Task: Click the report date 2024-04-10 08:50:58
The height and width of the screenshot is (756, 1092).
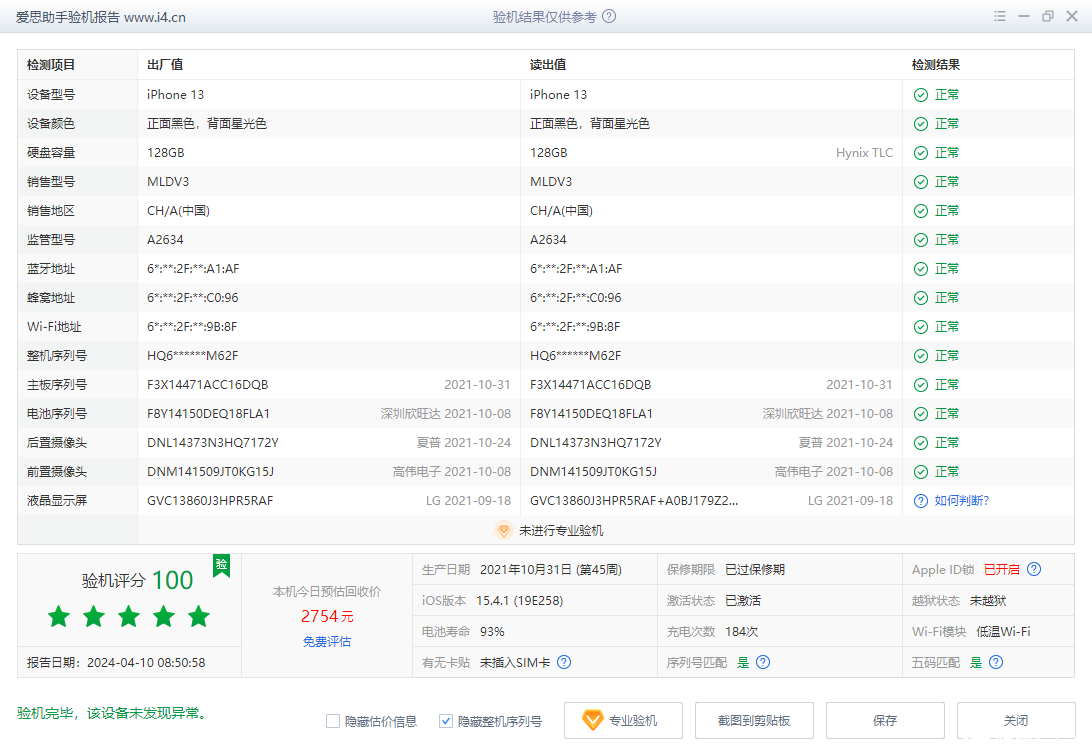Action: pyautogui.click(x=146, y=662)
